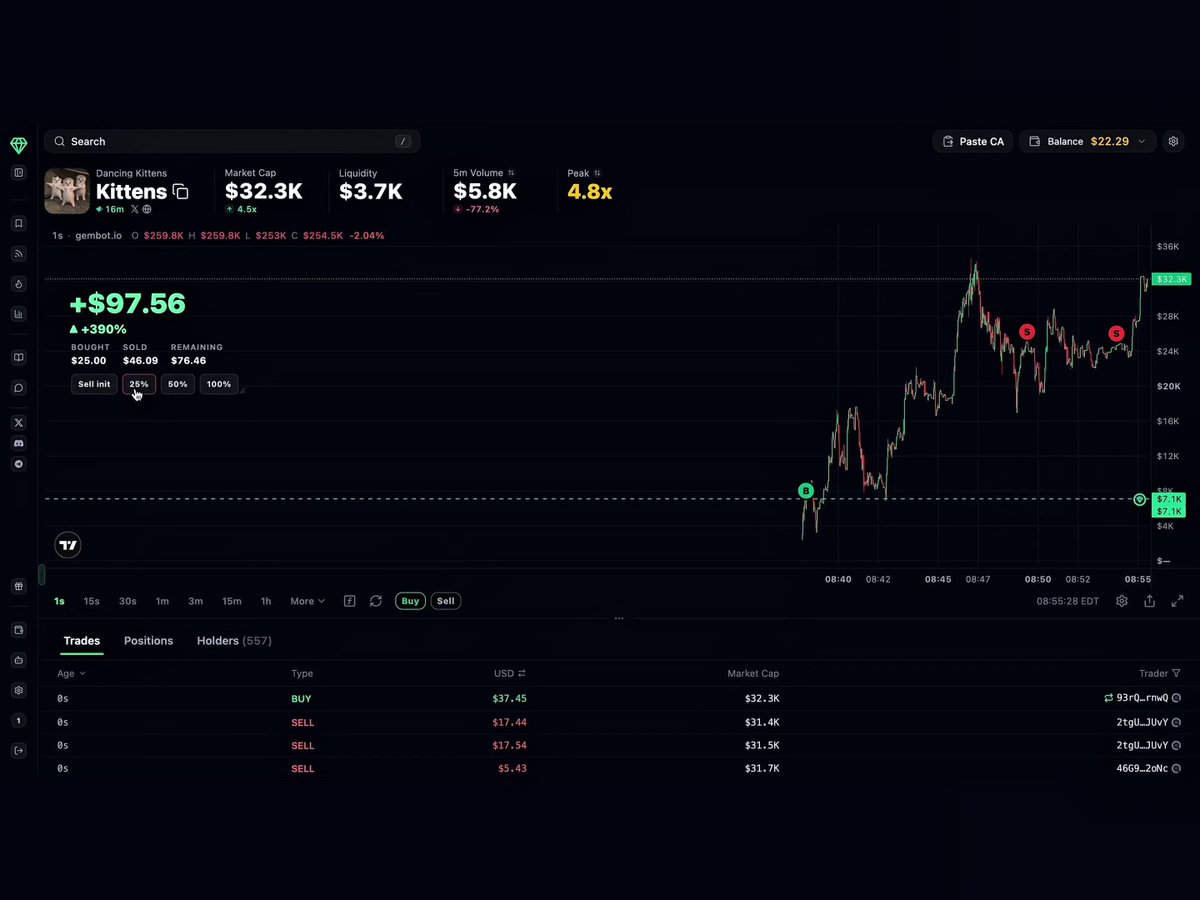Open the trending flame icon in sidebar
The width and height of the screenshot is (1200, 900).
click(19, 284)
